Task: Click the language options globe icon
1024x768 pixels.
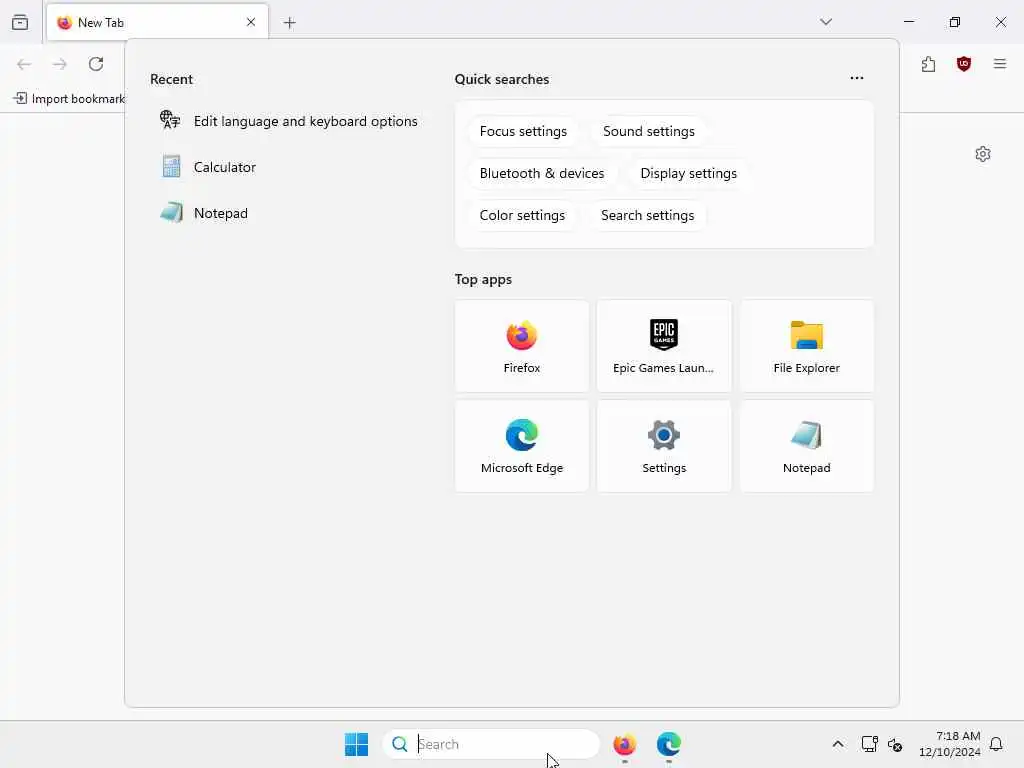Action: [x=170, y=120]
